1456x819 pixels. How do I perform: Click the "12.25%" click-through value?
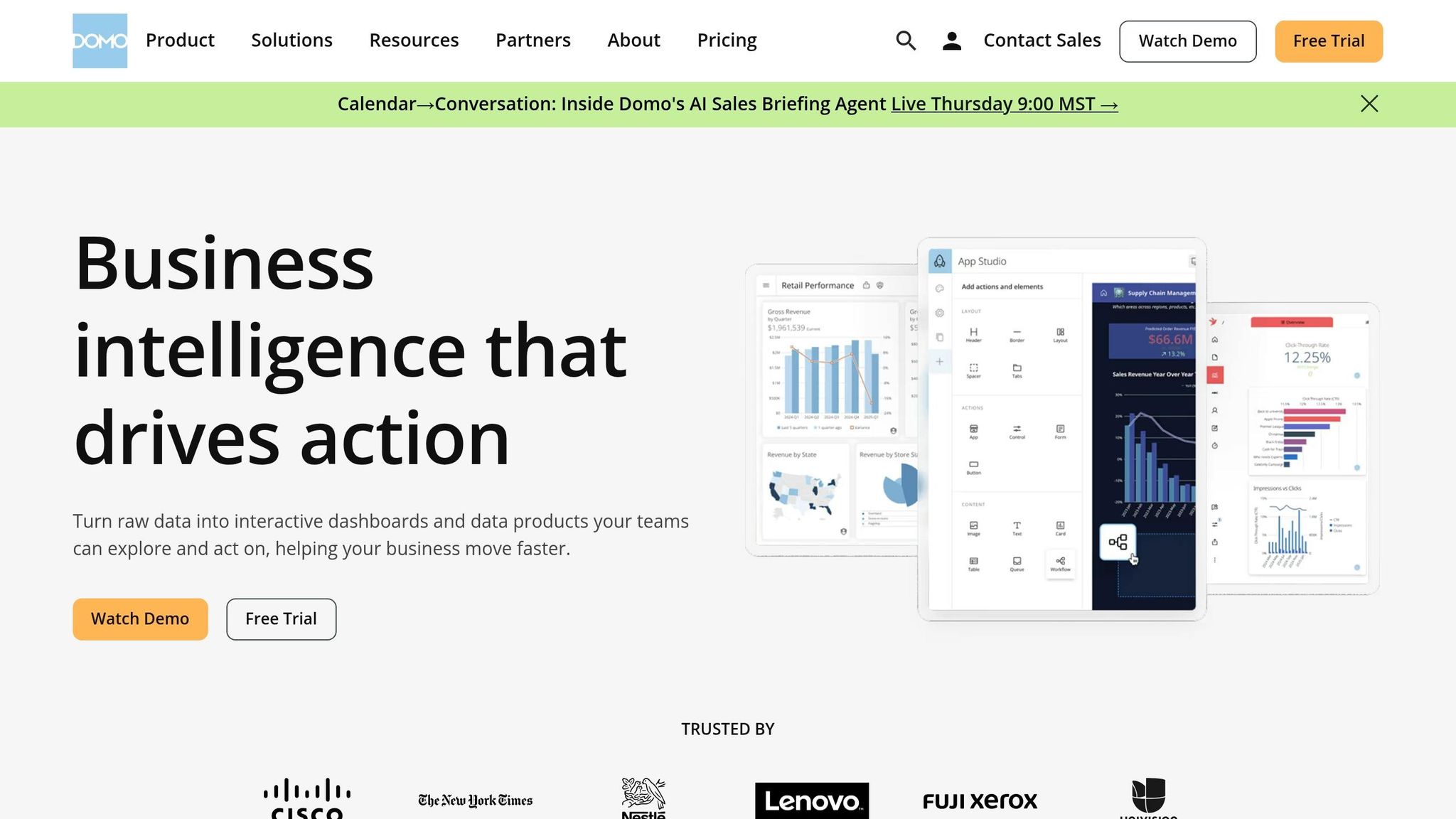(1307, 358)
